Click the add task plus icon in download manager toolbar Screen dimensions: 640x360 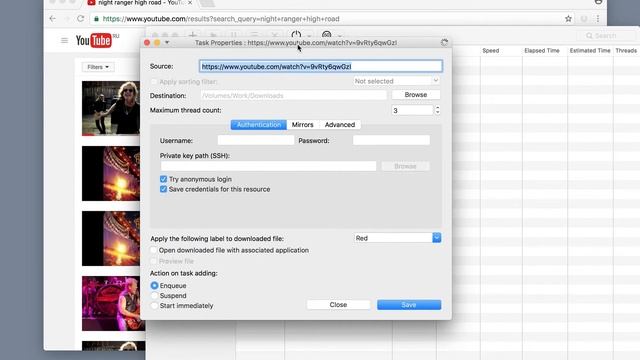click(193, 35)
